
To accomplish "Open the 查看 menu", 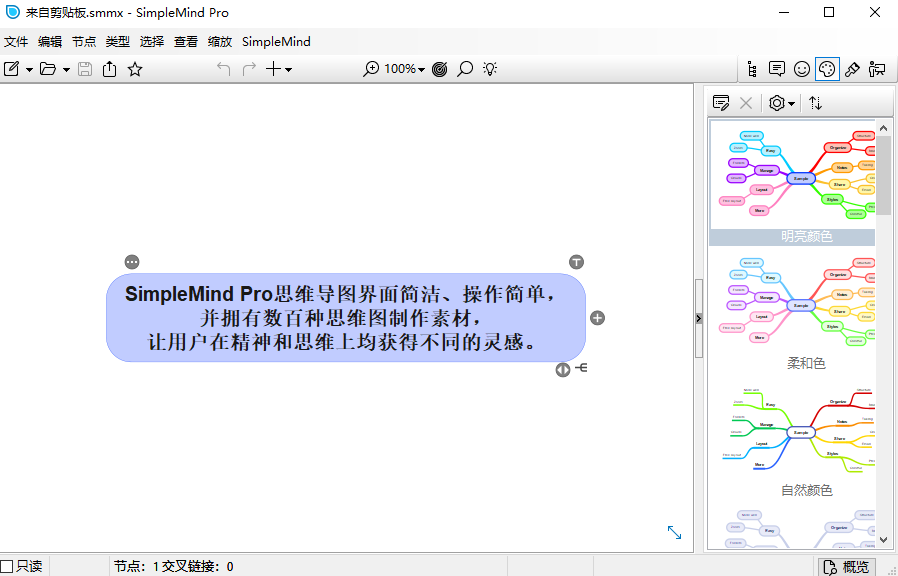I will (186, 42).
